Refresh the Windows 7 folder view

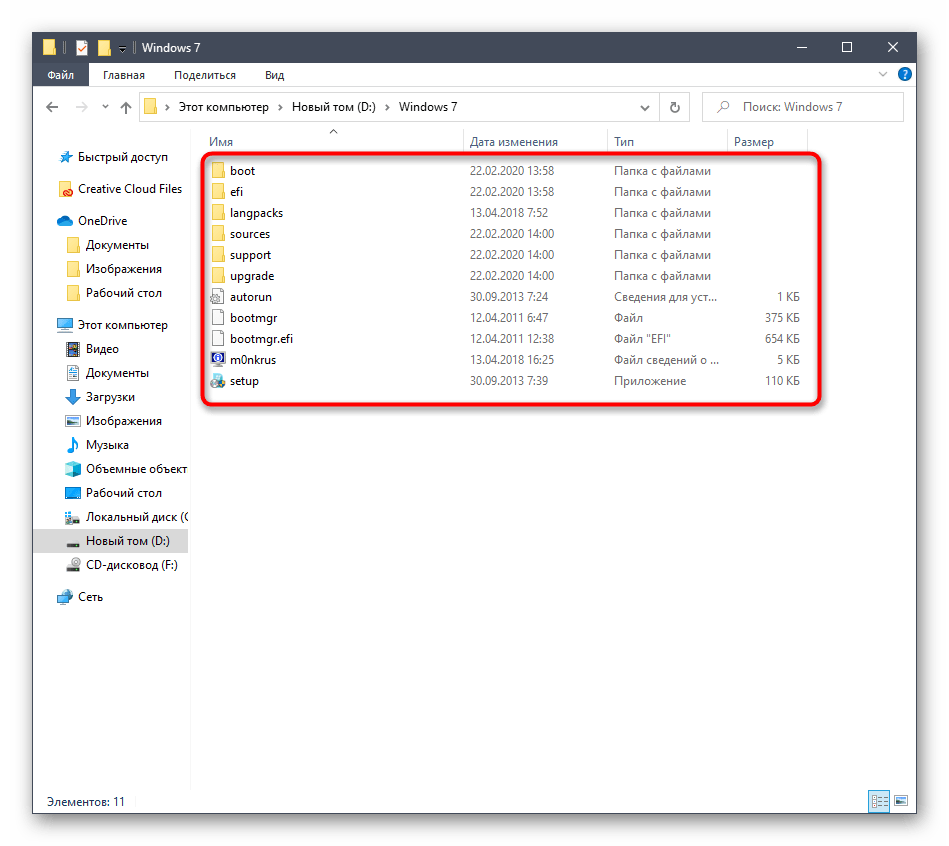[674, 107]
